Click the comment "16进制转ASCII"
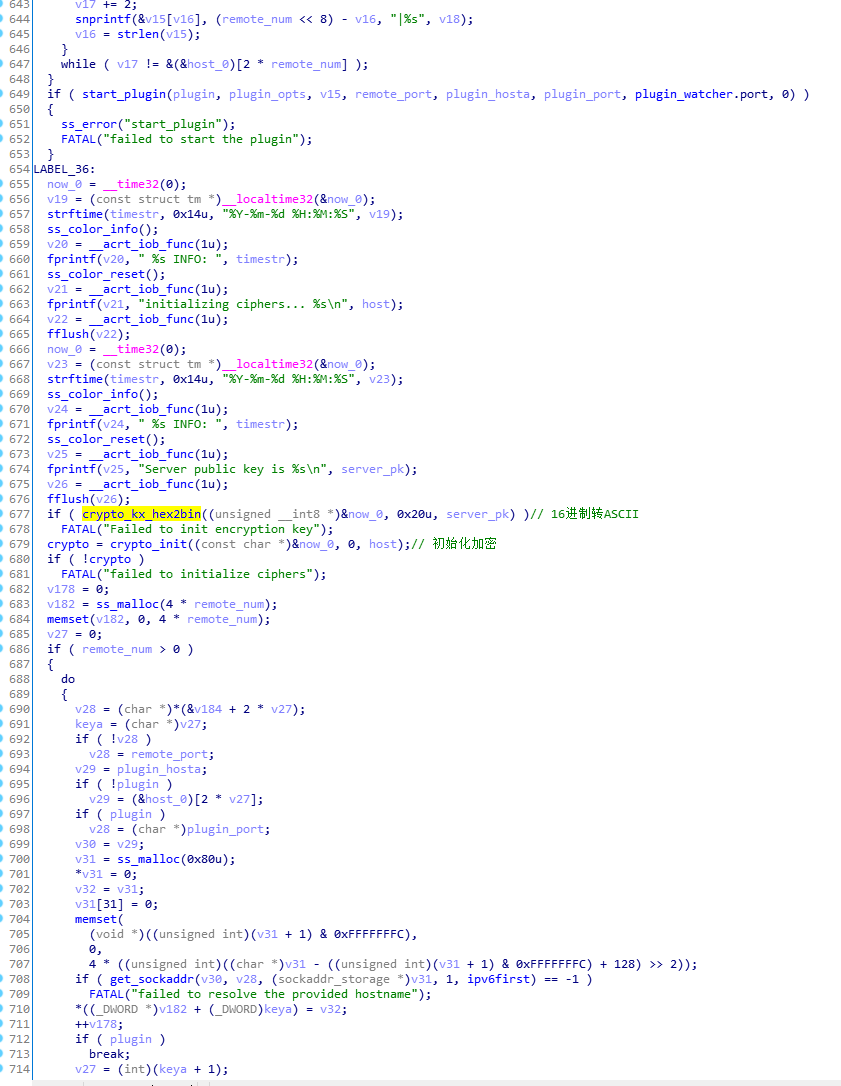841x1086 pixels. tap(594, 514)
